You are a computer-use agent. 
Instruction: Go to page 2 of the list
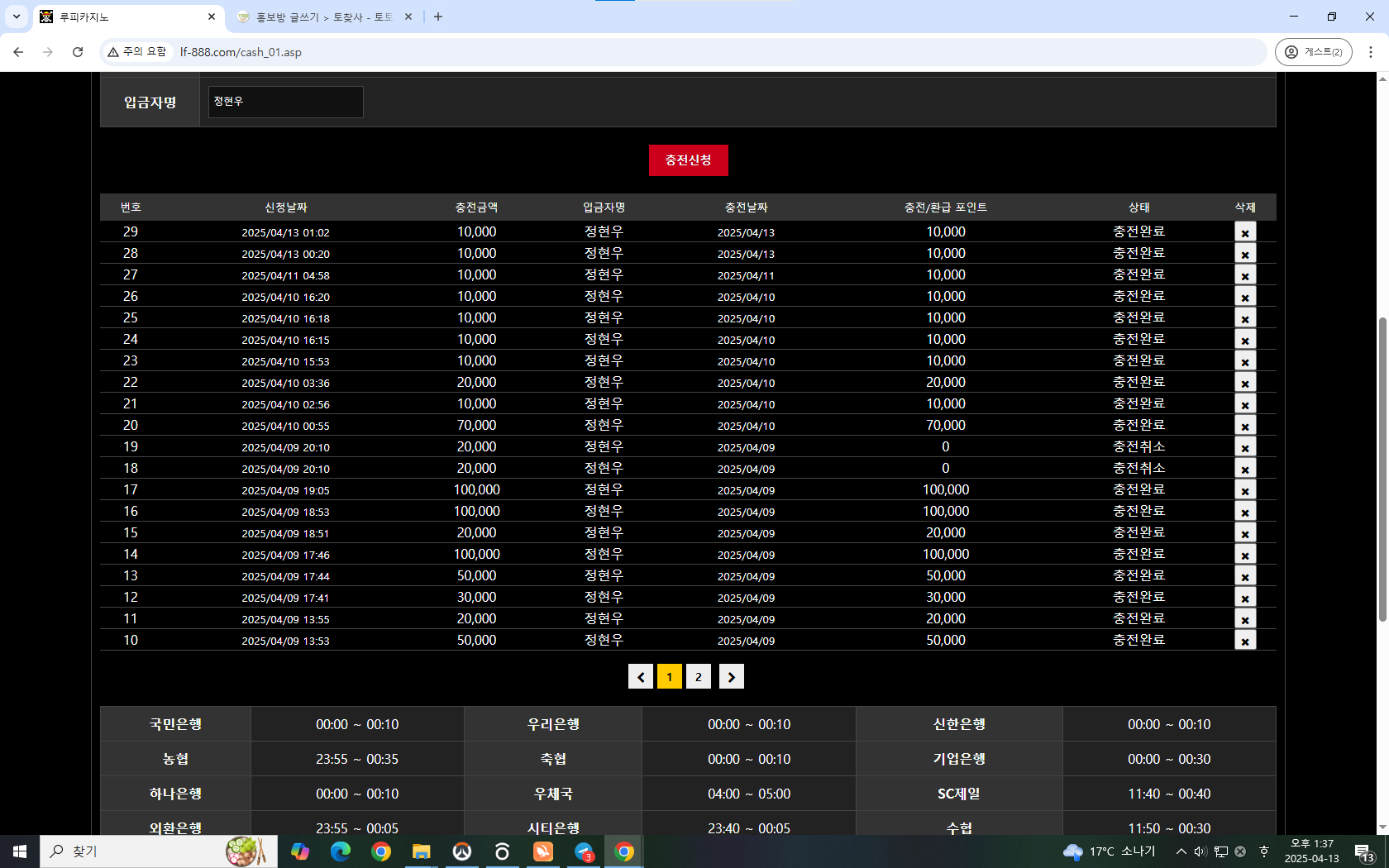(698, 676)
